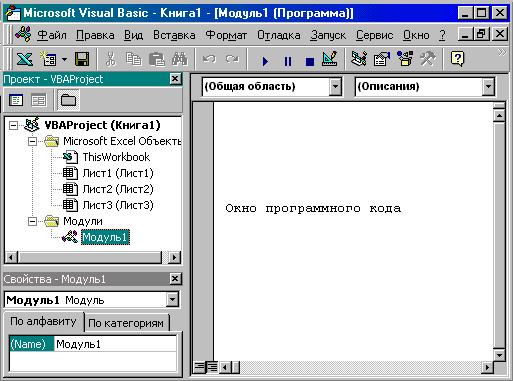
Task: Collapse the VBAProject (Книга1) node
Action: pyautogui.click(x=13, y=126)
